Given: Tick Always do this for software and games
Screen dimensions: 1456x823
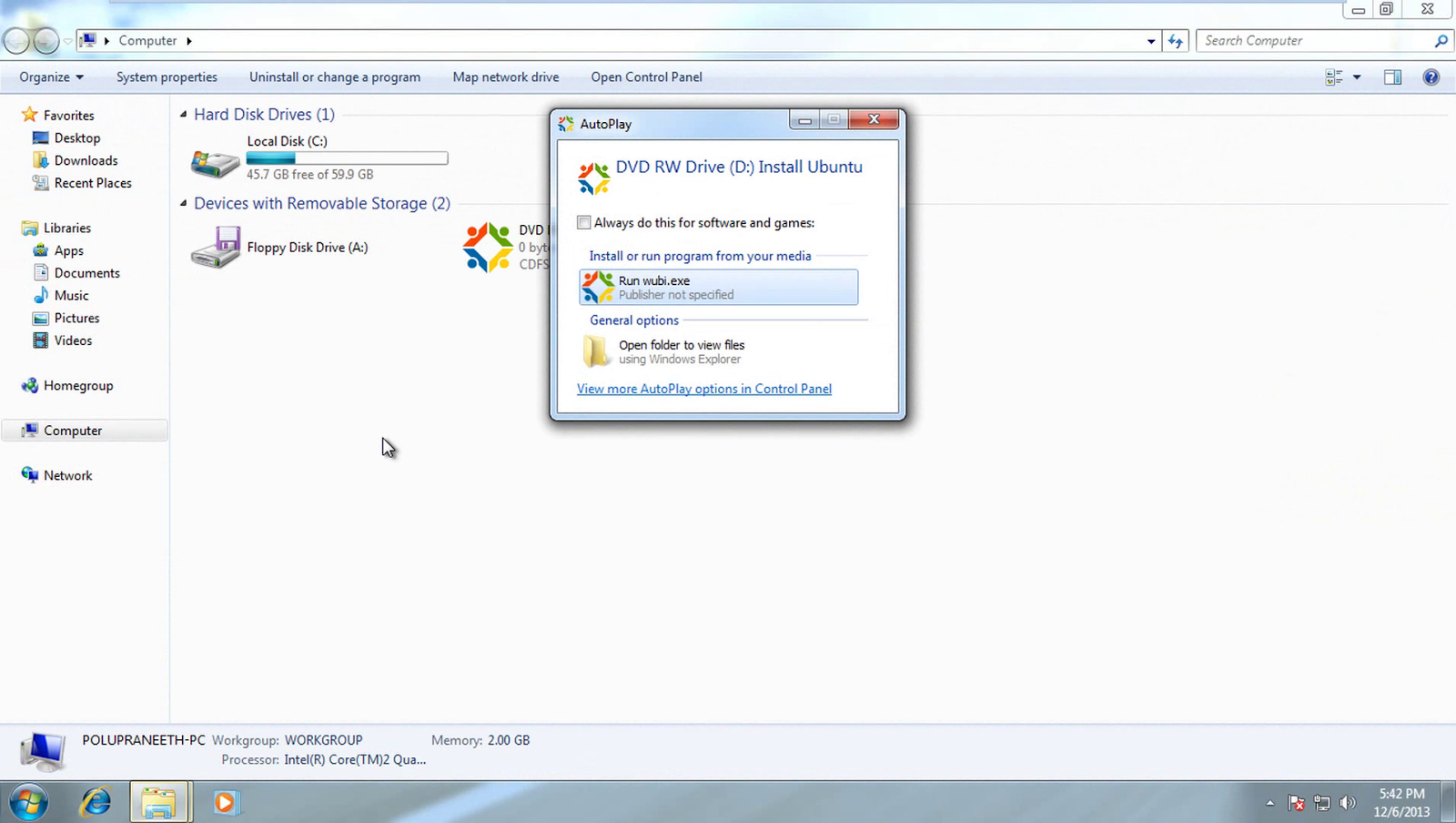Looking at the screenshot, I should pos(584,222).
